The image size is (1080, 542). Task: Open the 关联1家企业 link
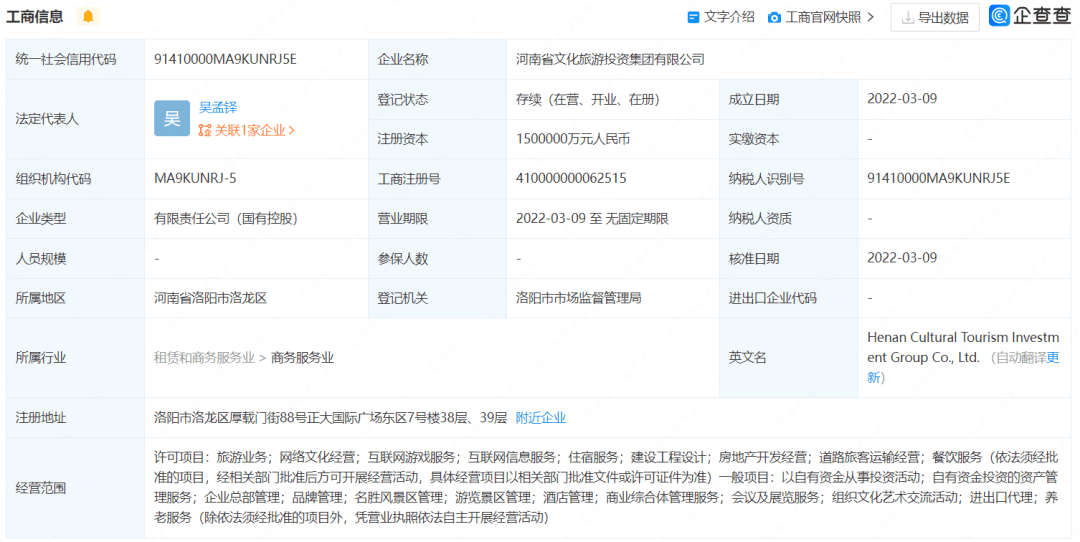coord(250,130)
